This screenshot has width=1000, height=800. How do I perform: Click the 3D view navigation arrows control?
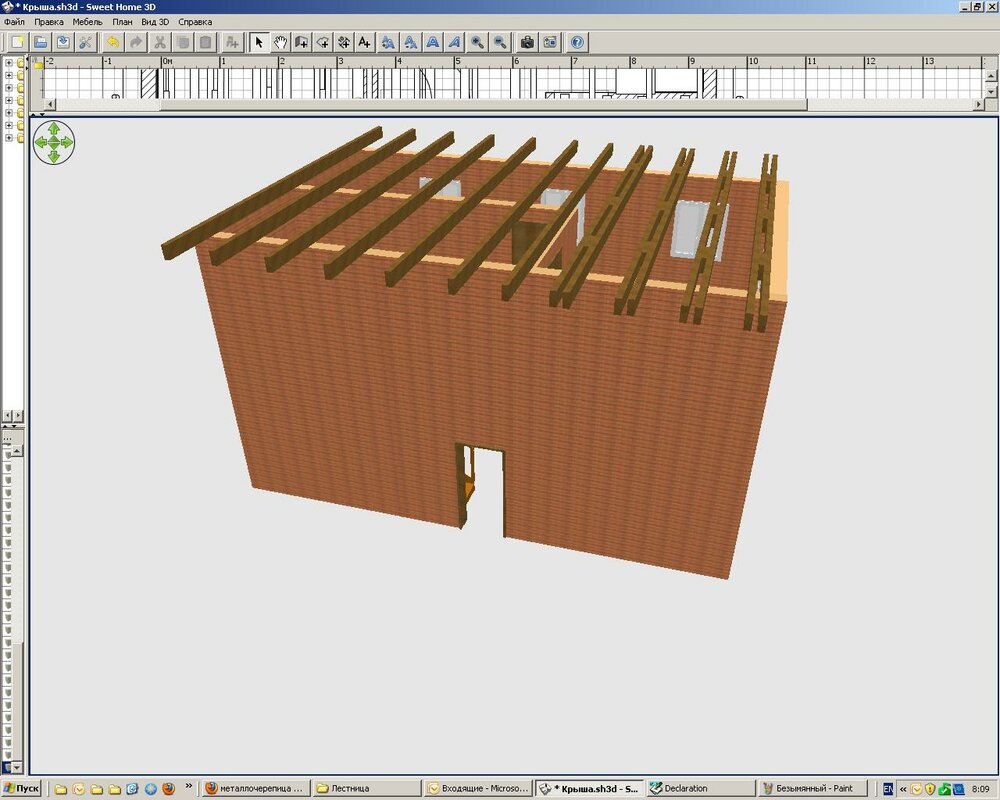pos(54,143)
